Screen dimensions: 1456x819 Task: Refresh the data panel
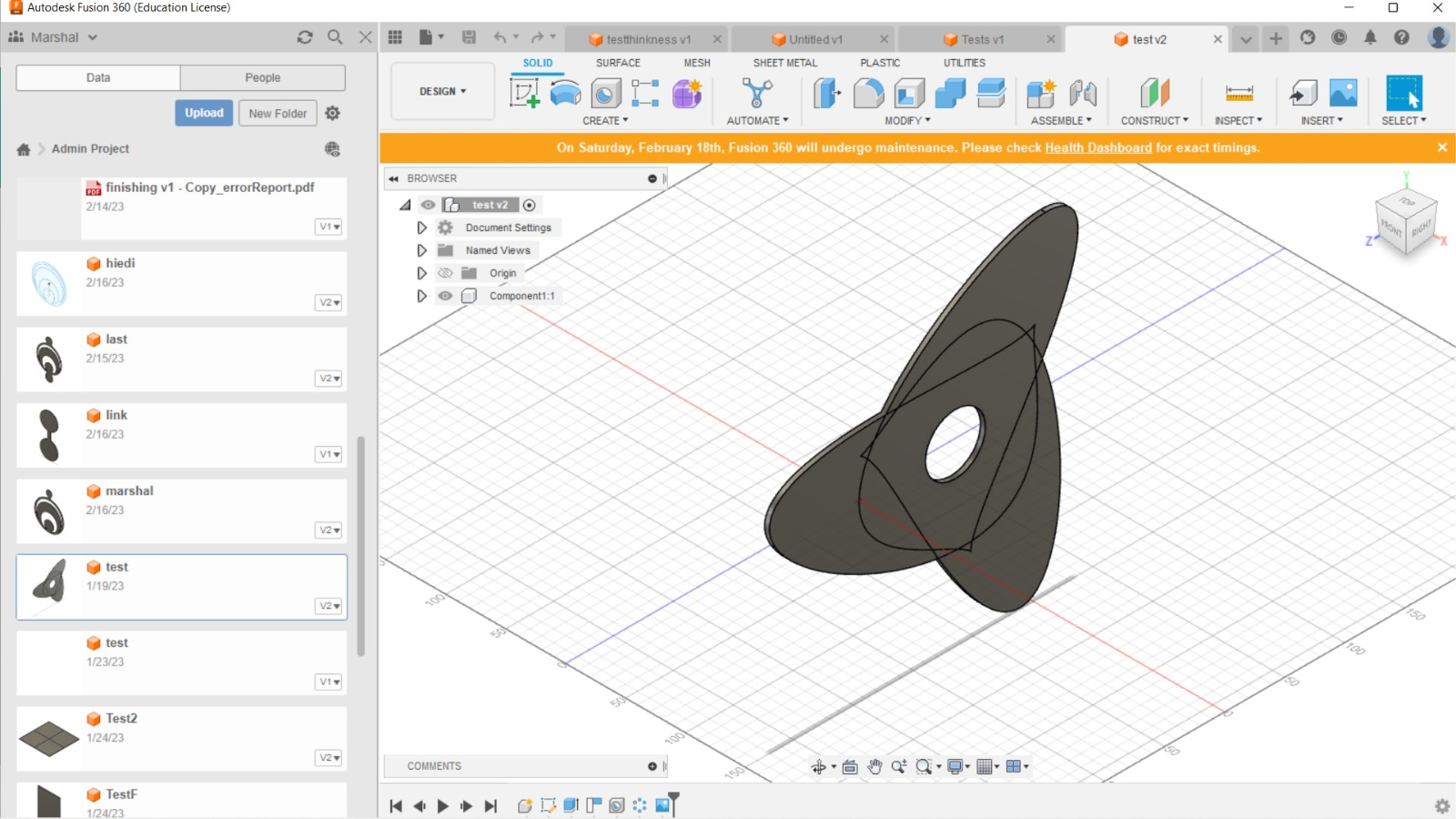point(305,37)
